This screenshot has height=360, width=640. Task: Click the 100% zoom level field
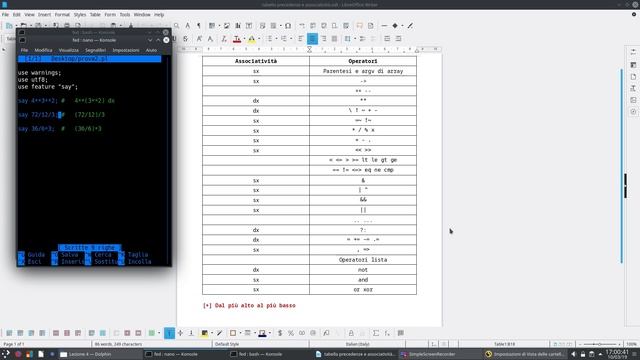point(631,344)
